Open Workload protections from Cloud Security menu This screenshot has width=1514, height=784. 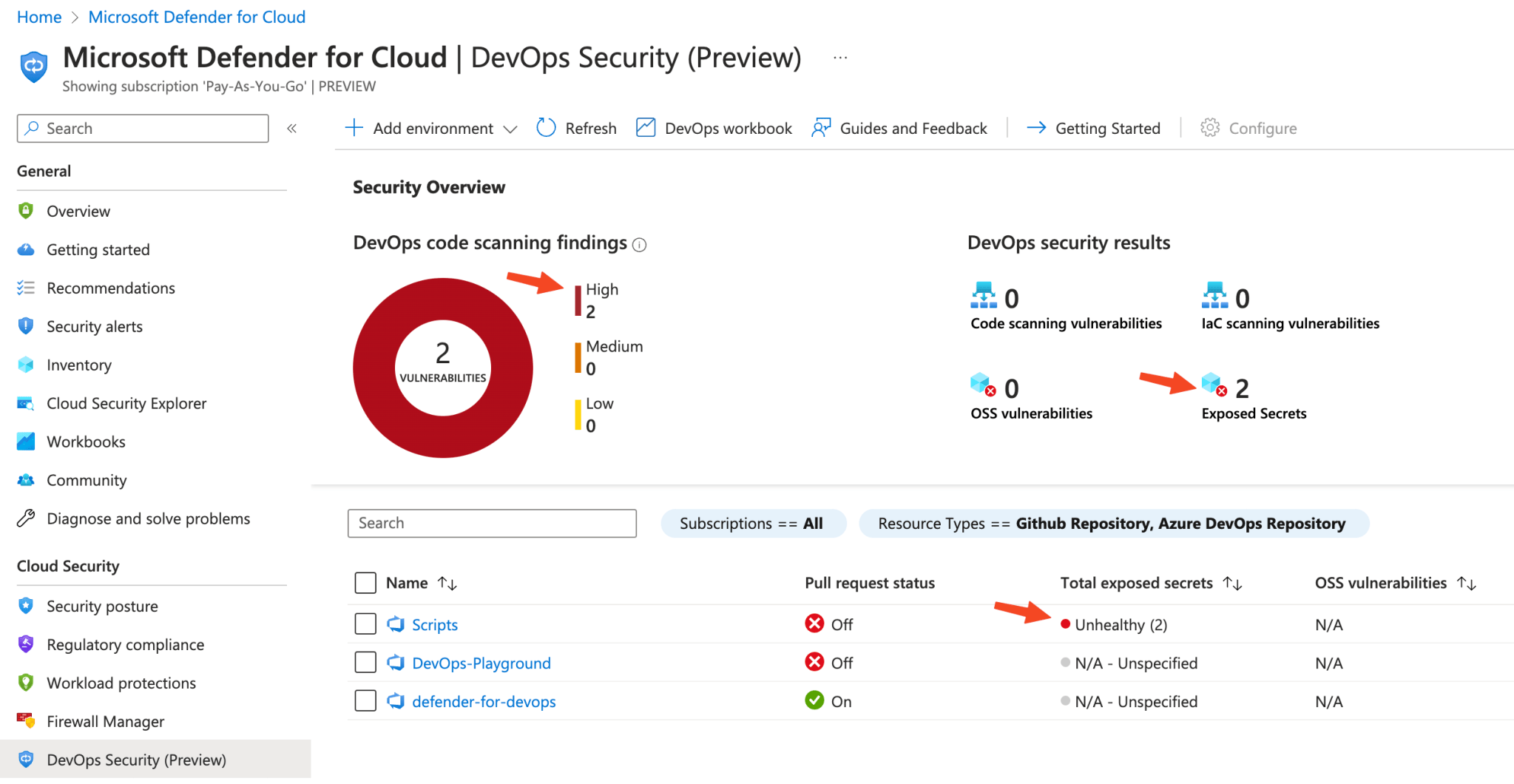pyautogui.click(x=121, y=683)
